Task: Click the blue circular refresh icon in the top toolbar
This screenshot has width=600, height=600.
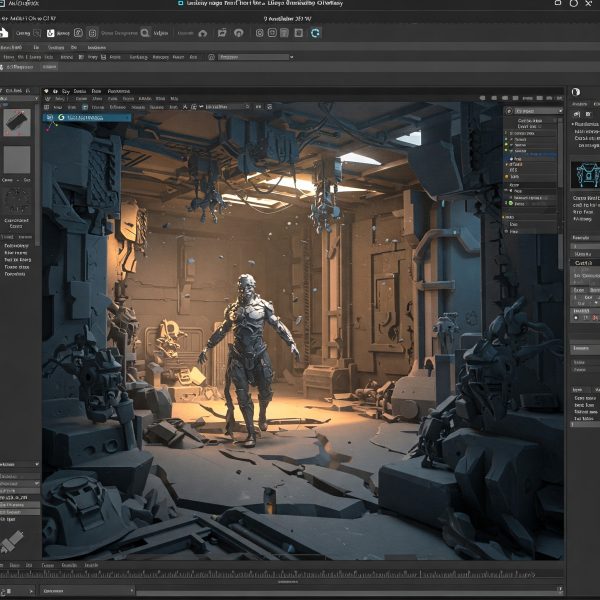Action: pos(315,33)
